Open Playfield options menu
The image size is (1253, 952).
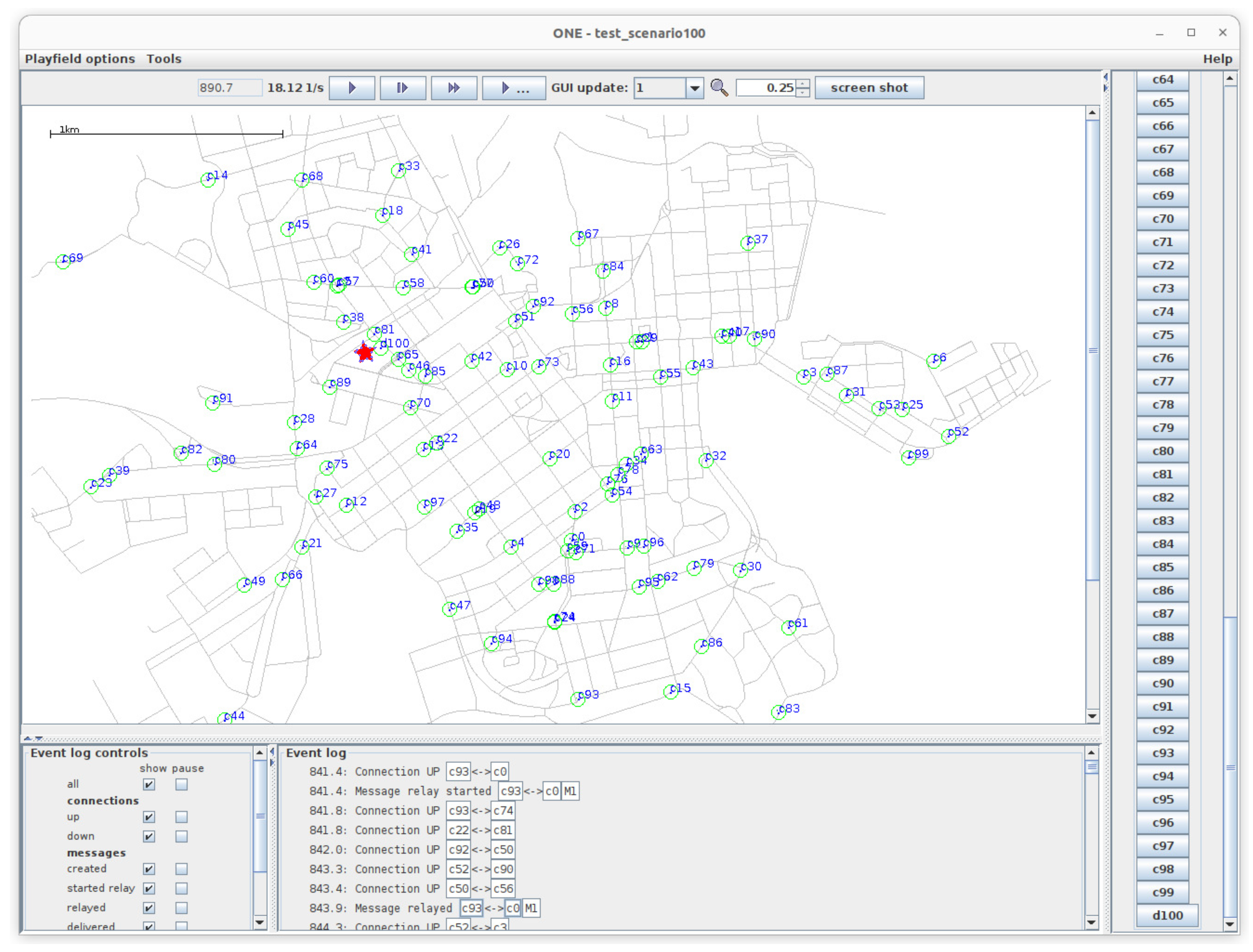tap(80, 59)
